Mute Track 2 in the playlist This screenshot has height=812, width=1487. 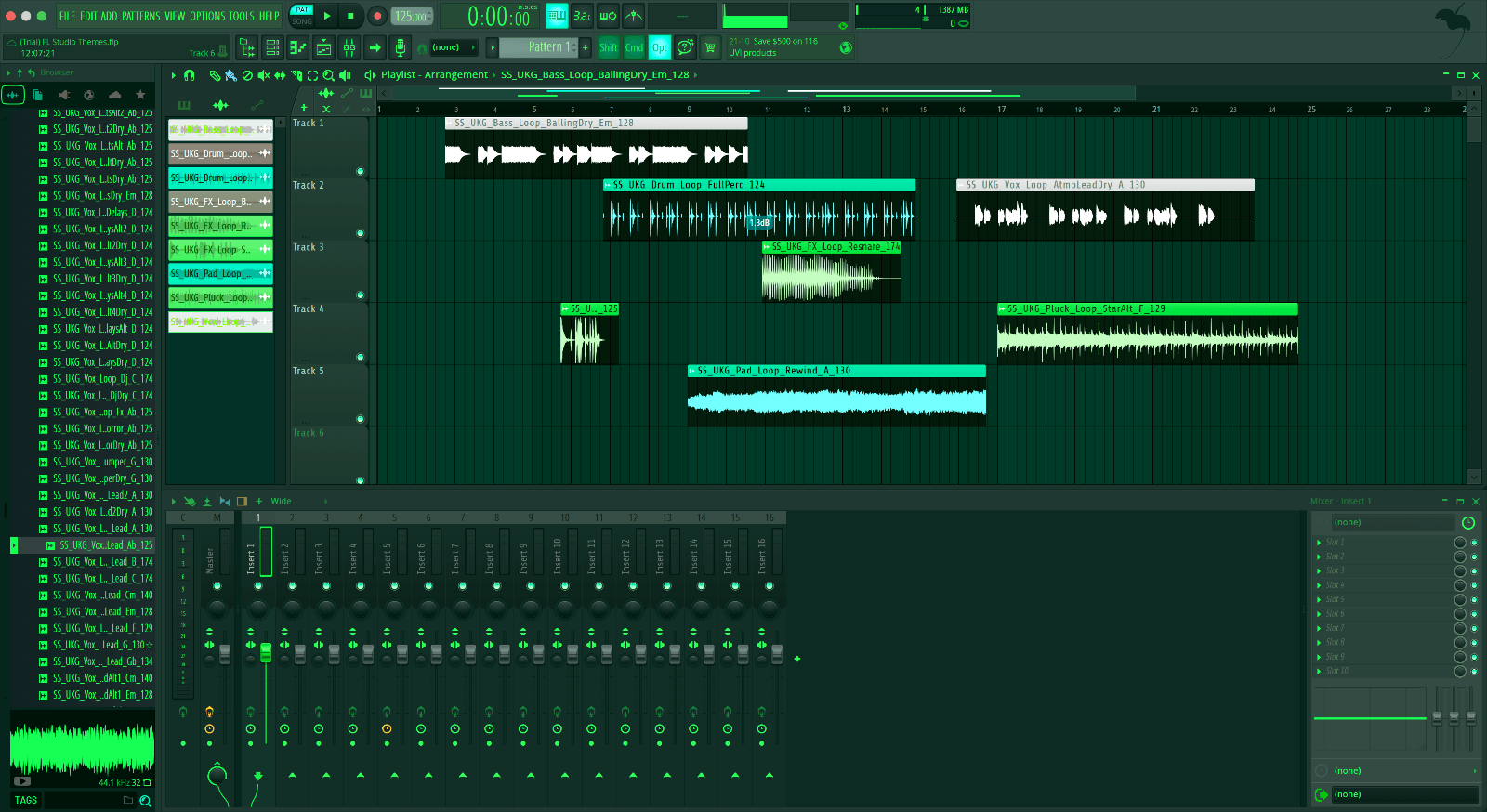tap(361, 233)
